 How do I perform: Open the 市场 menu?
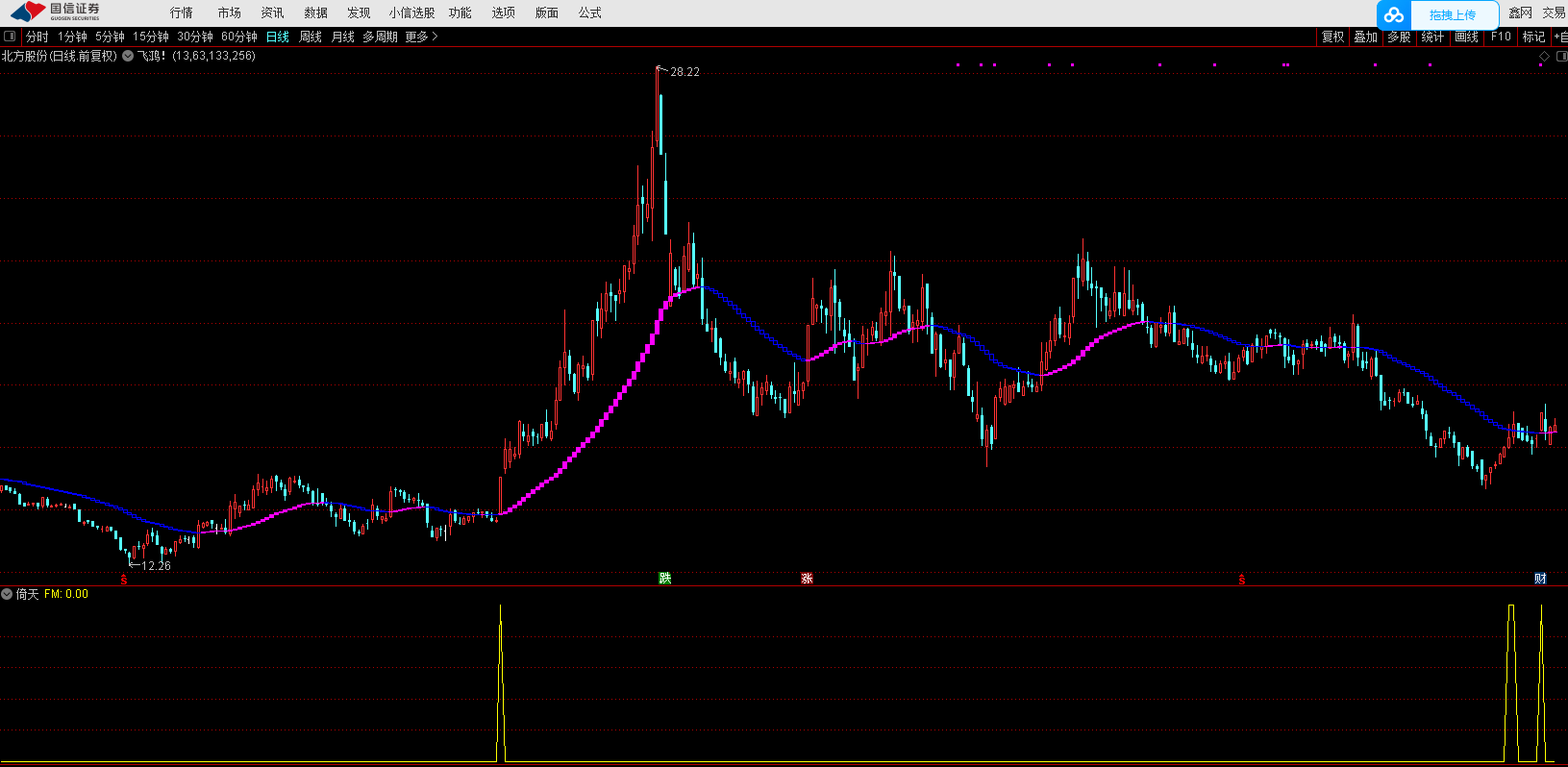(229, 12)
